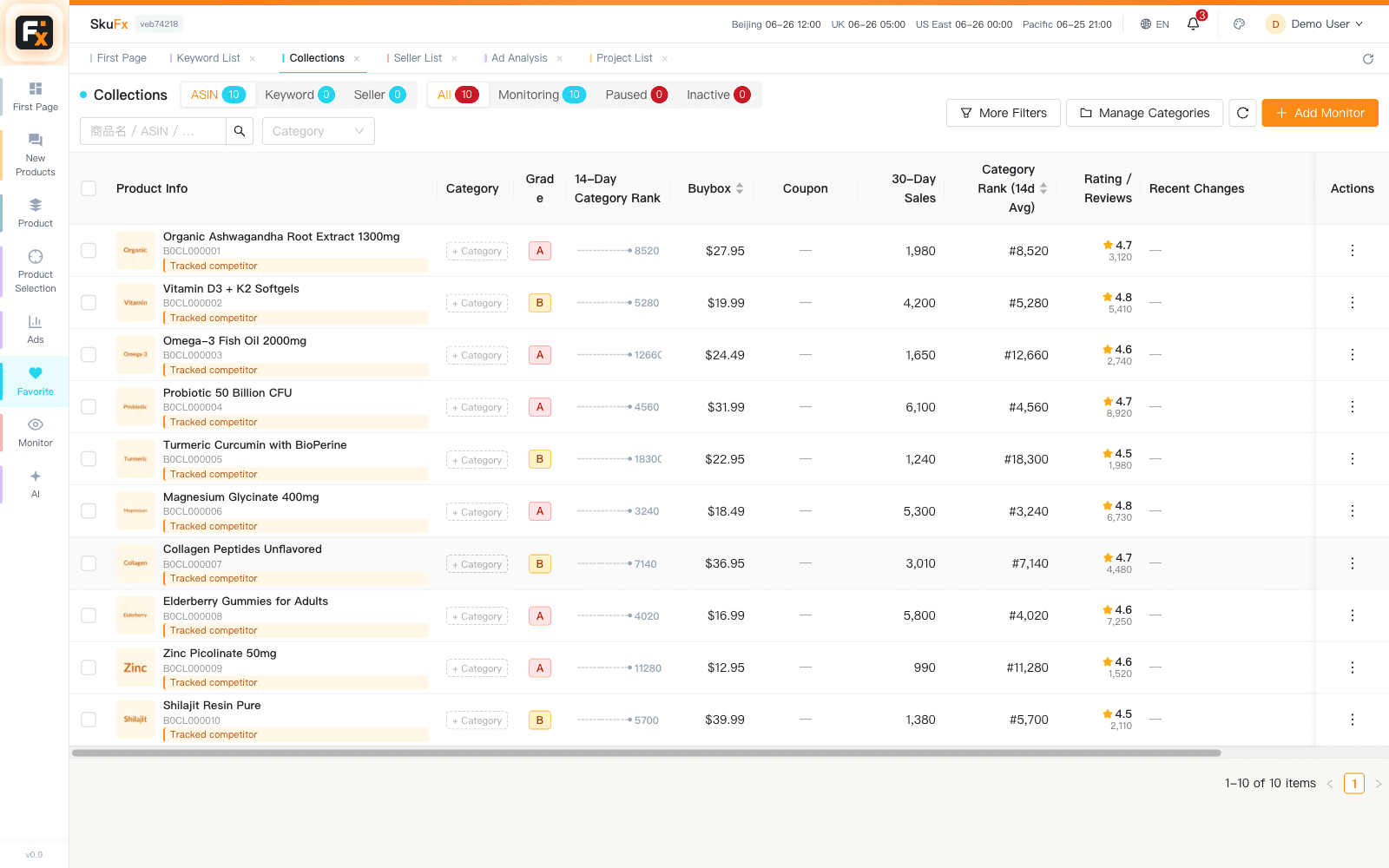
Task: Switch to the Ad Analysis tab
Action: coord(519,58)
